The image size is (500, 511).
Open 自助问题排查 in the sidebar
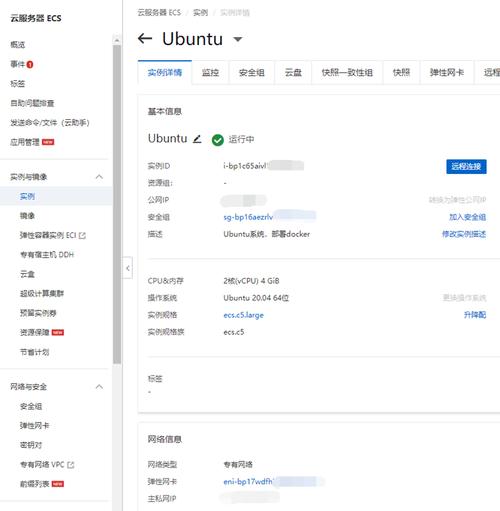point(32,103)
